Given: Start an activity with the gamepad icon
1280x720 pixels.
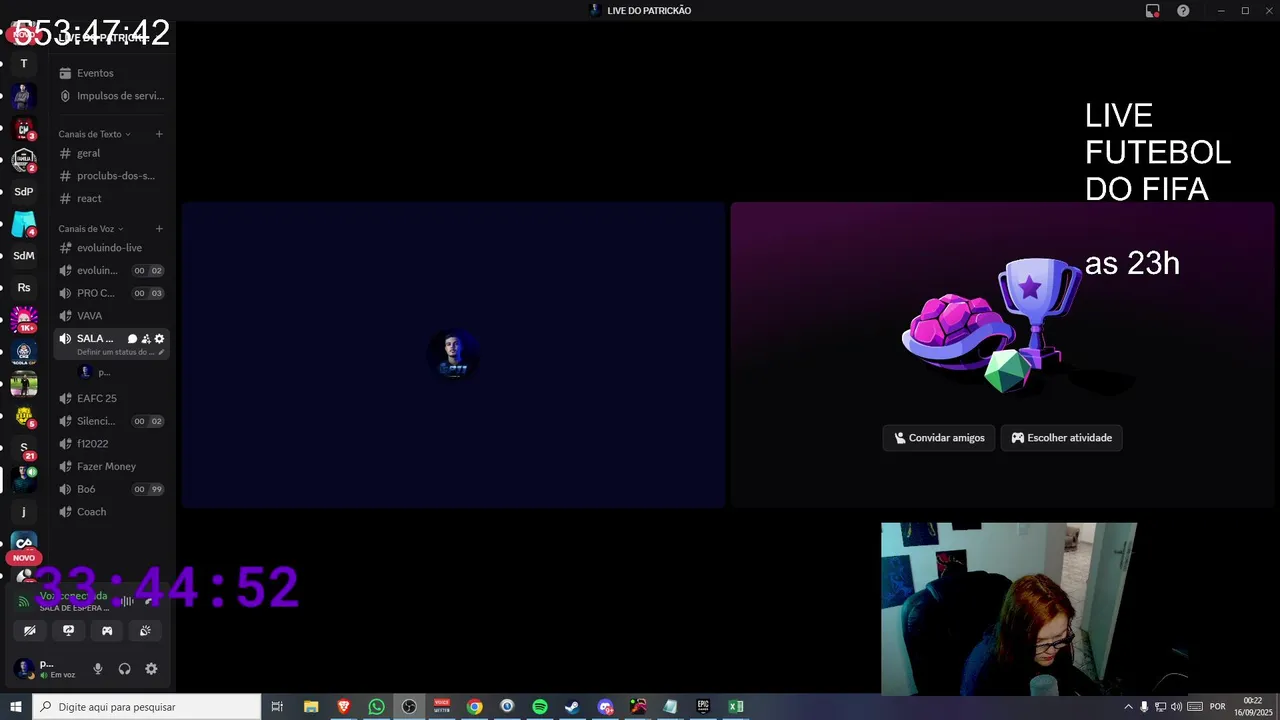Looking at the screenshot, I should 107,631.
